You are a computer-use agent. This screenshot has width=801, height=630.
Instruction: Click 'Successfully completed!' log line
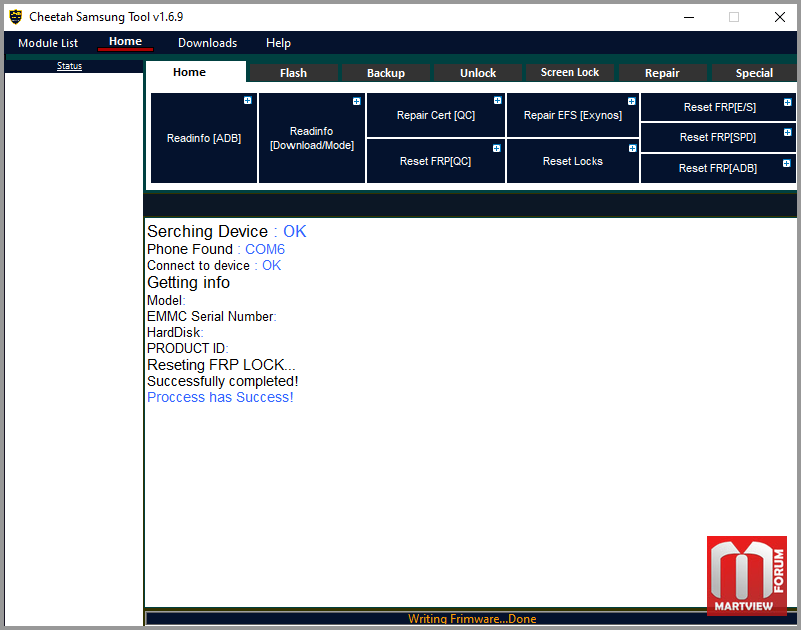point(223,381)
